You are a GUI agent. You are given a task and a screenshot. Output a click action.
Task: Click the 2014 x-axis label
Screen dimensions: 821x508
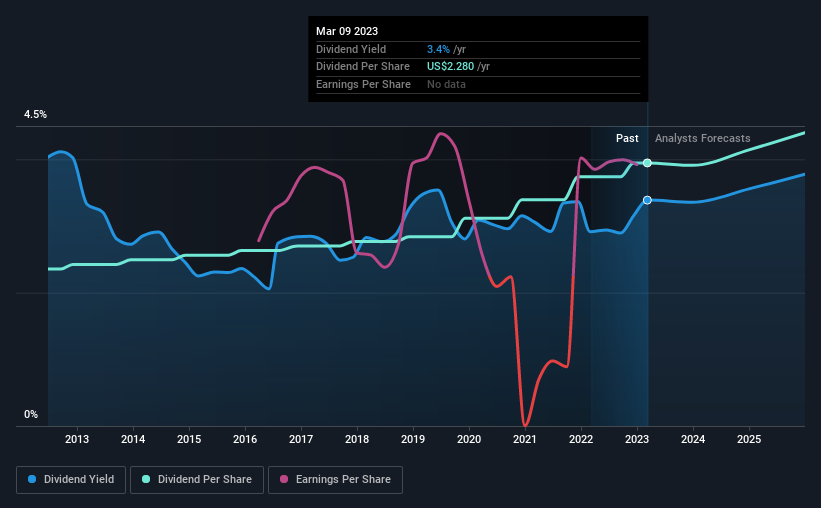(133, 439)
